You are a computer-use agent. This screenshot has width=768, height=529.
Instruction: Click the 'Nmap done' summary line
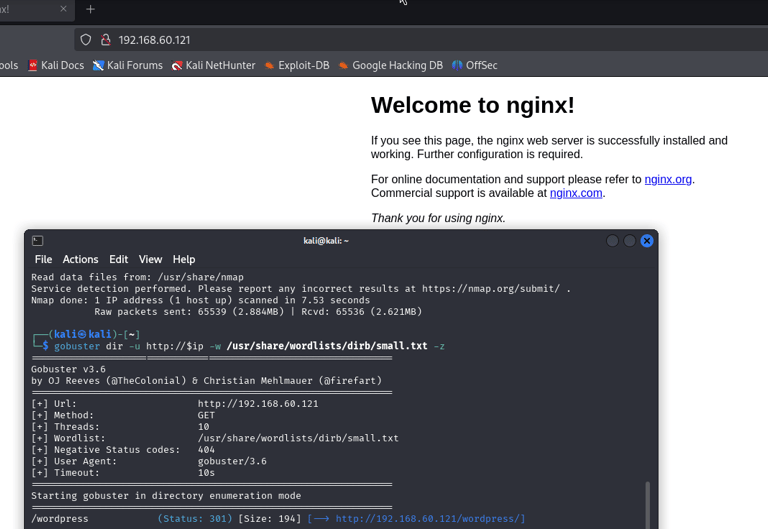pyautogui.click(x=200, y=300)
